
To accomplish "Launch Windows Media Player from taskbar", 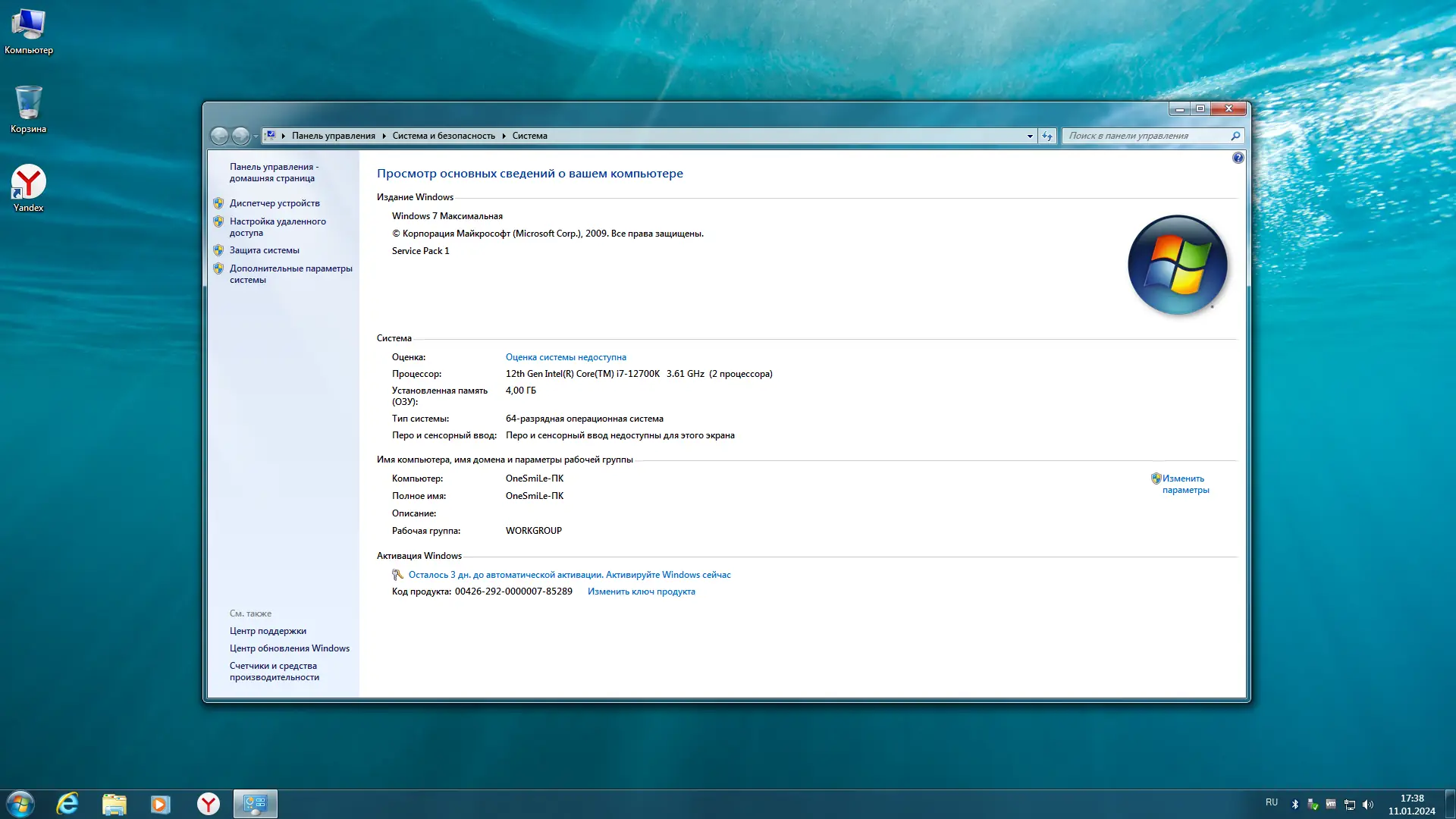I will tap(160, 804).
